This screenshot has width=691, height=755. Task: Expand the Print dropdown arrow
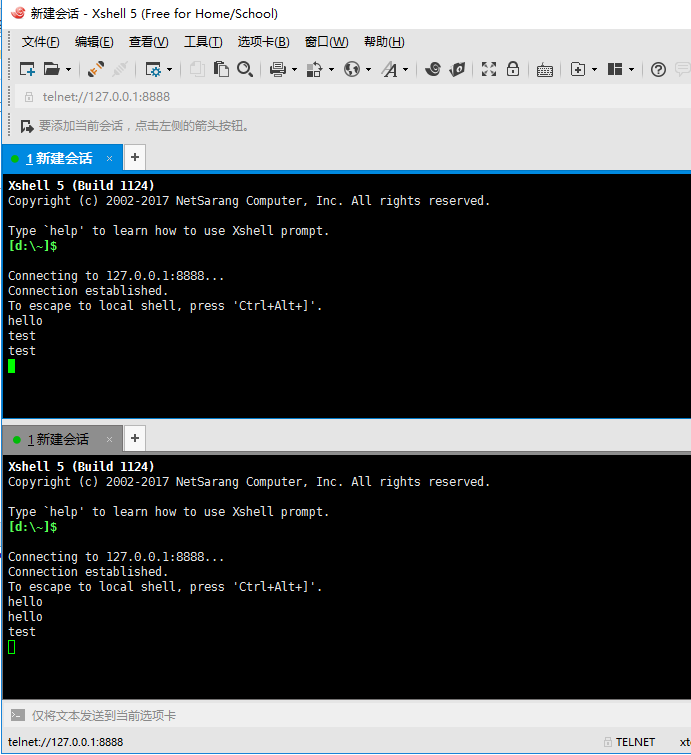(x=294, y=70)
